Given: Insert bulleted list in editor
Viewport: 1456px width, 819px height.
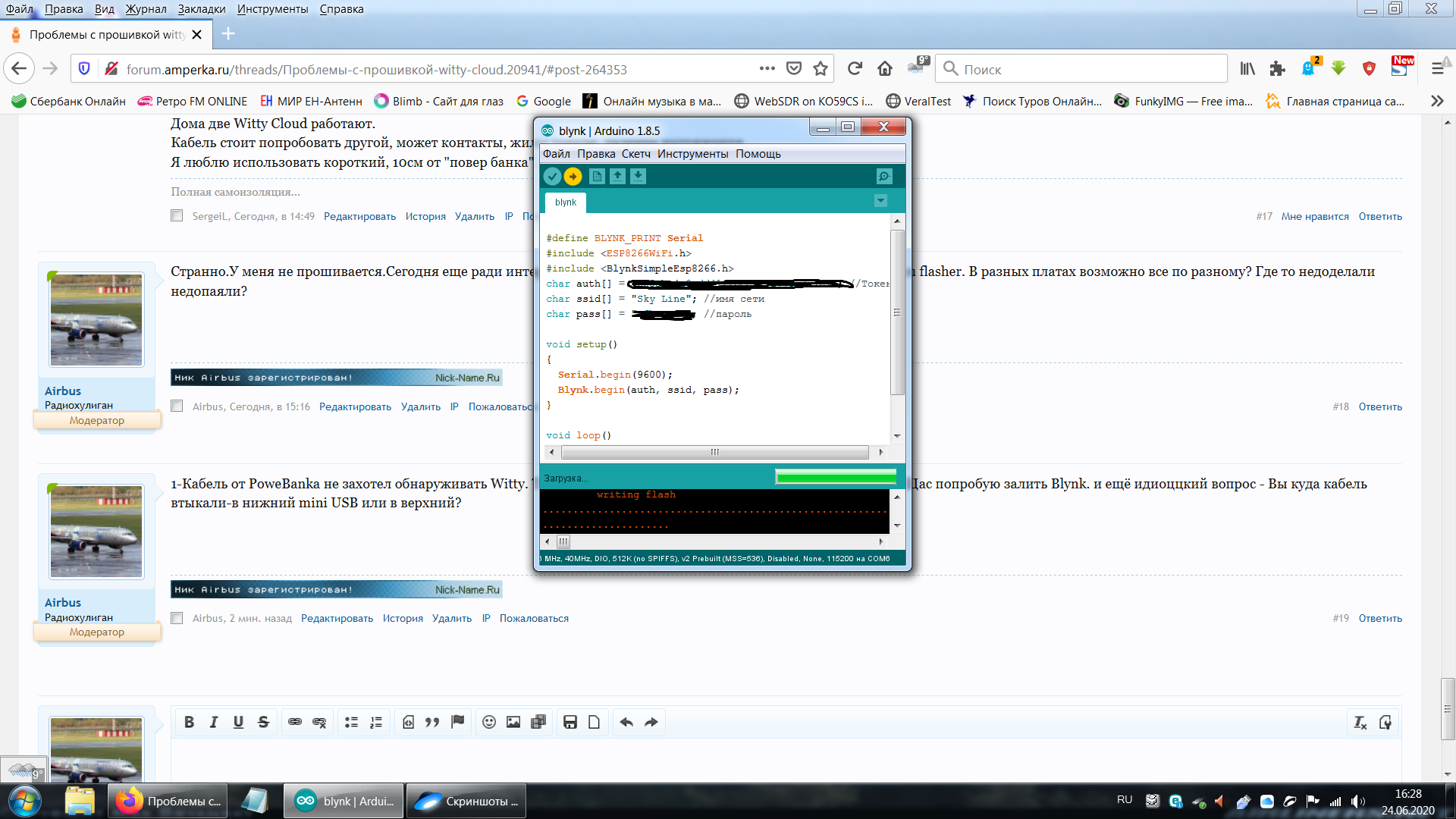Looking at the screenshot, I should pos(351,722).
